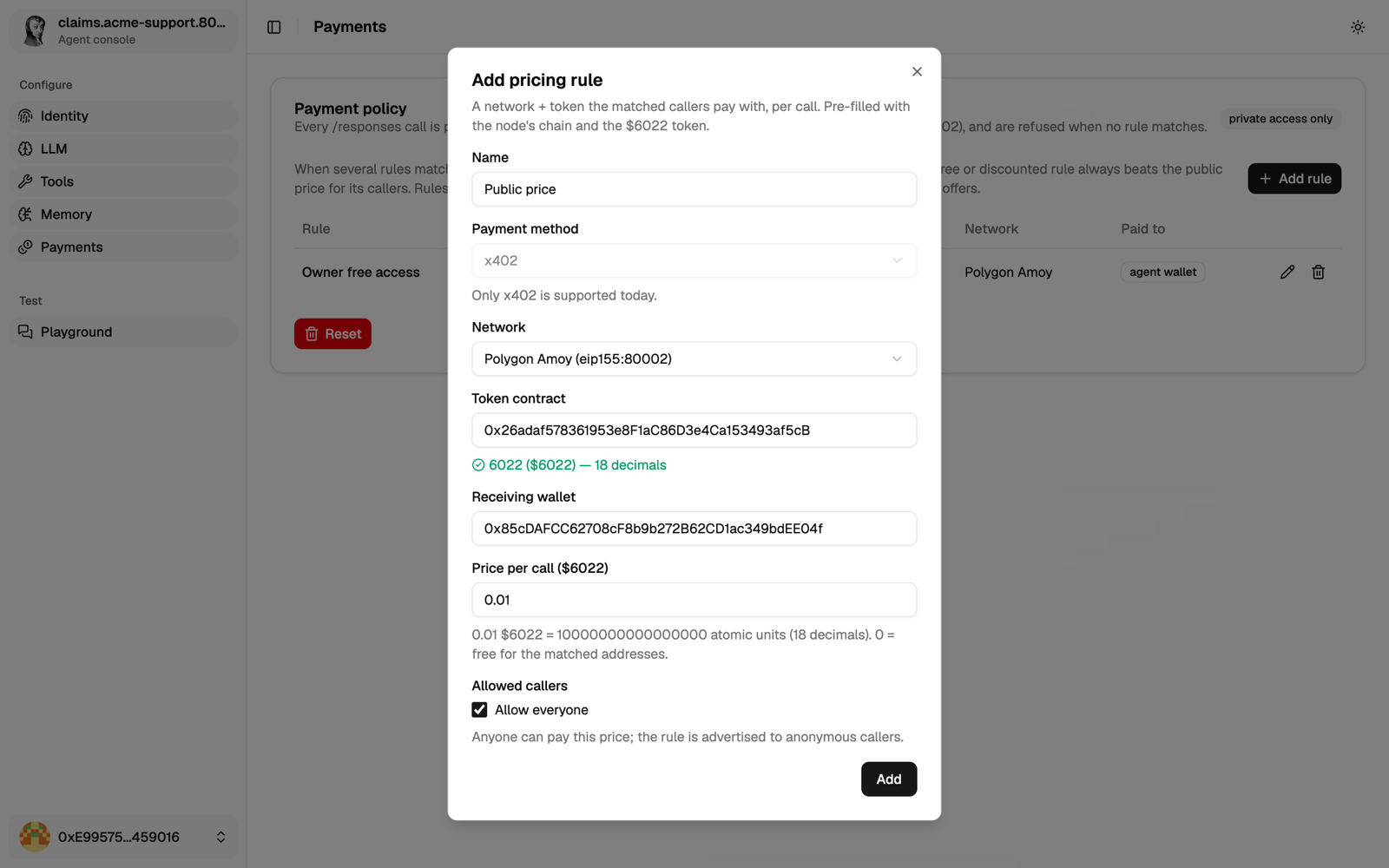Click the Playground chat icon

25,332
